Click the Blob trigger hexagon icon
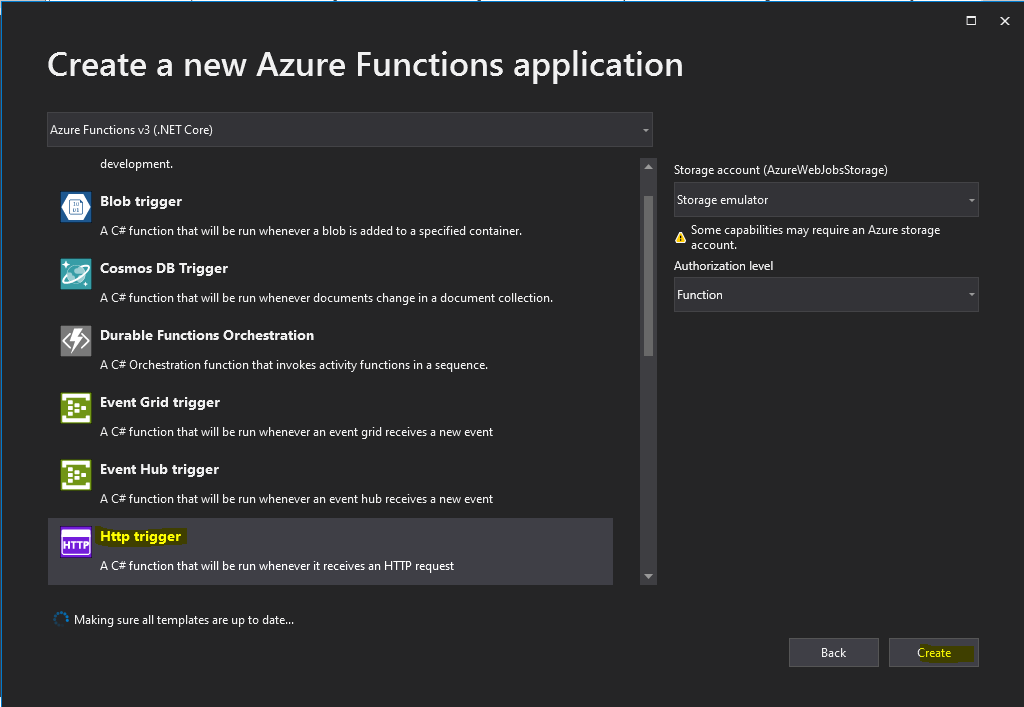 point(76,207)
